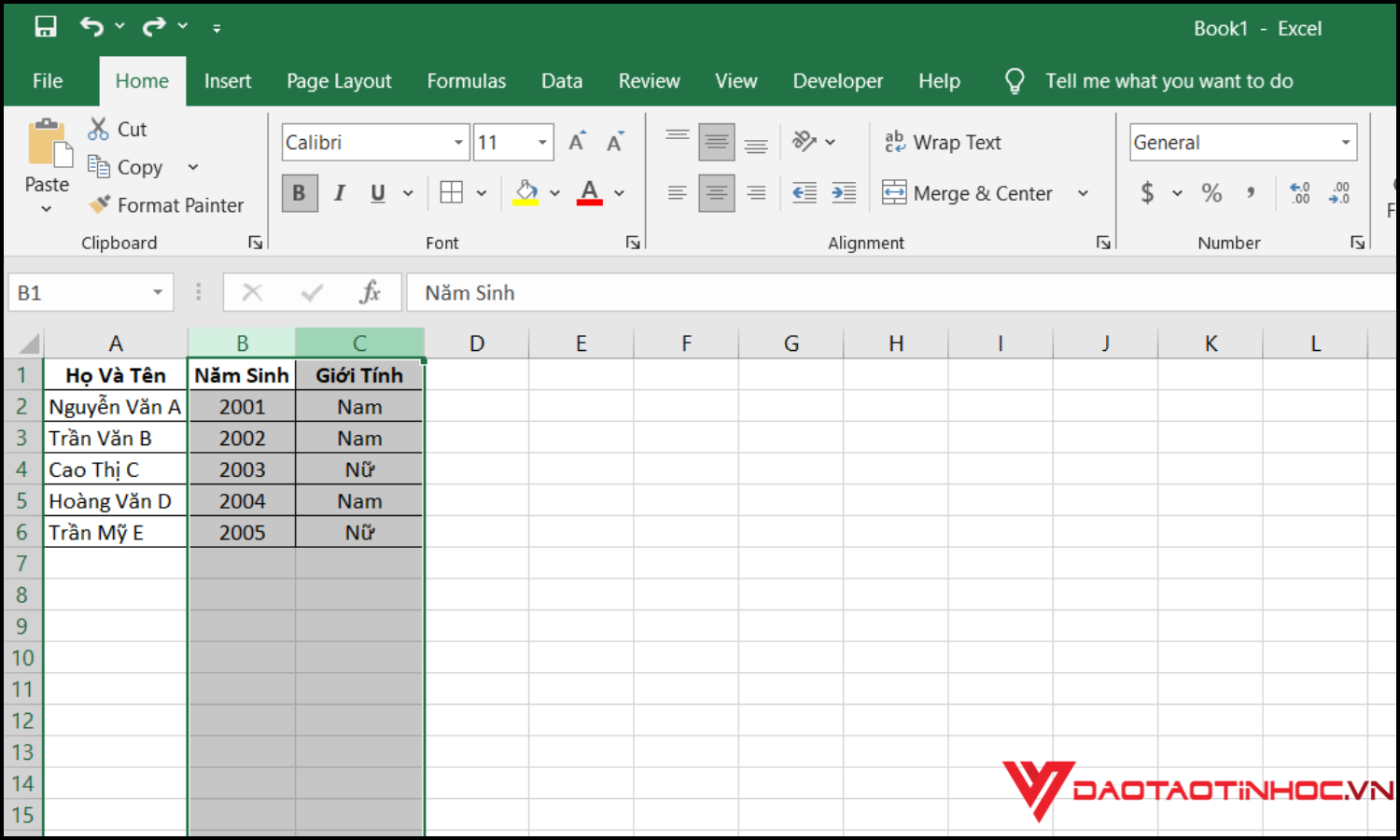Viewport: 1400px width, 840px height.
Task: Select the cell containing Nguyễn Văn A
Action: [x=115, y=406]
